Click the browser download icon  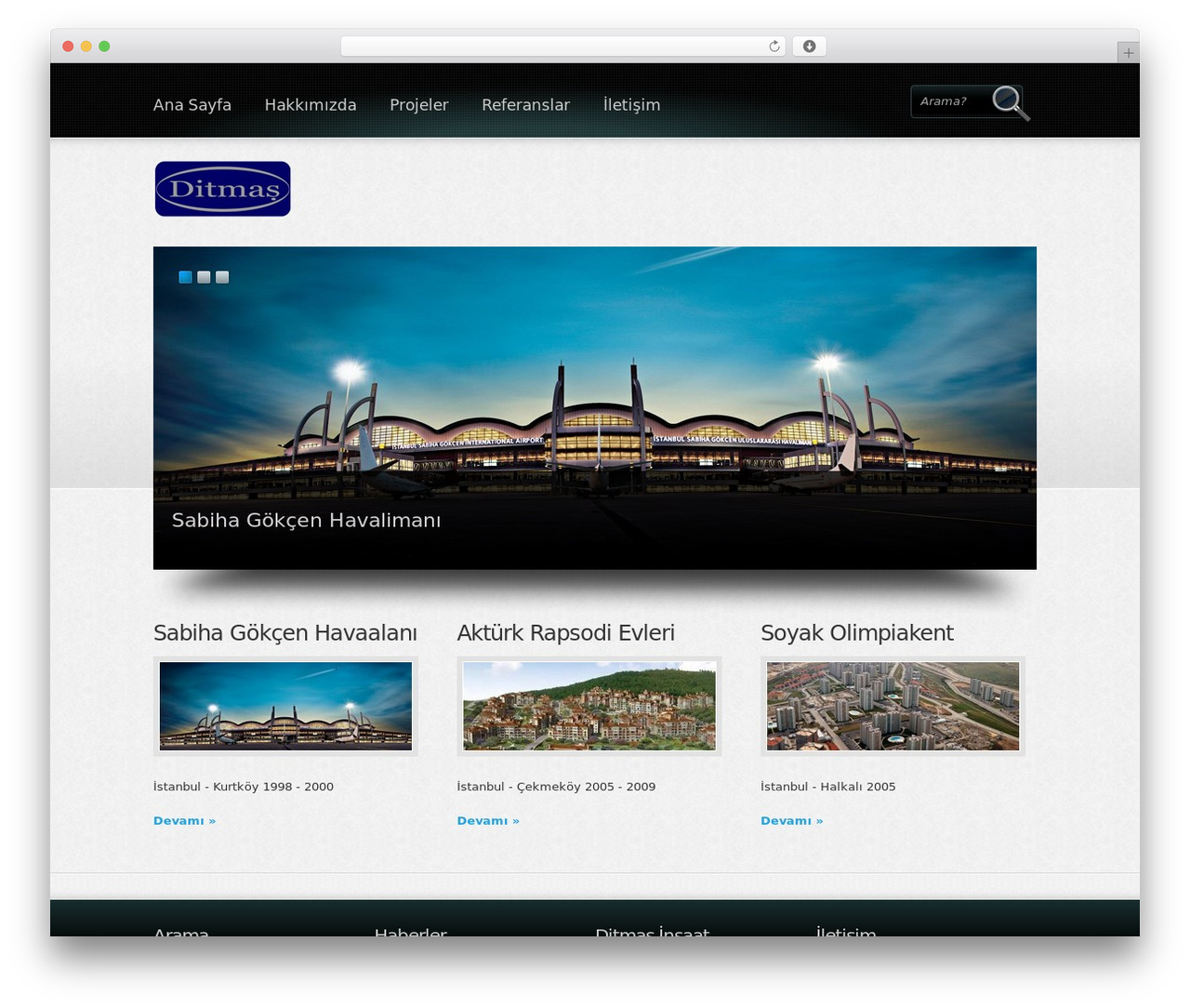coord(810,46)
